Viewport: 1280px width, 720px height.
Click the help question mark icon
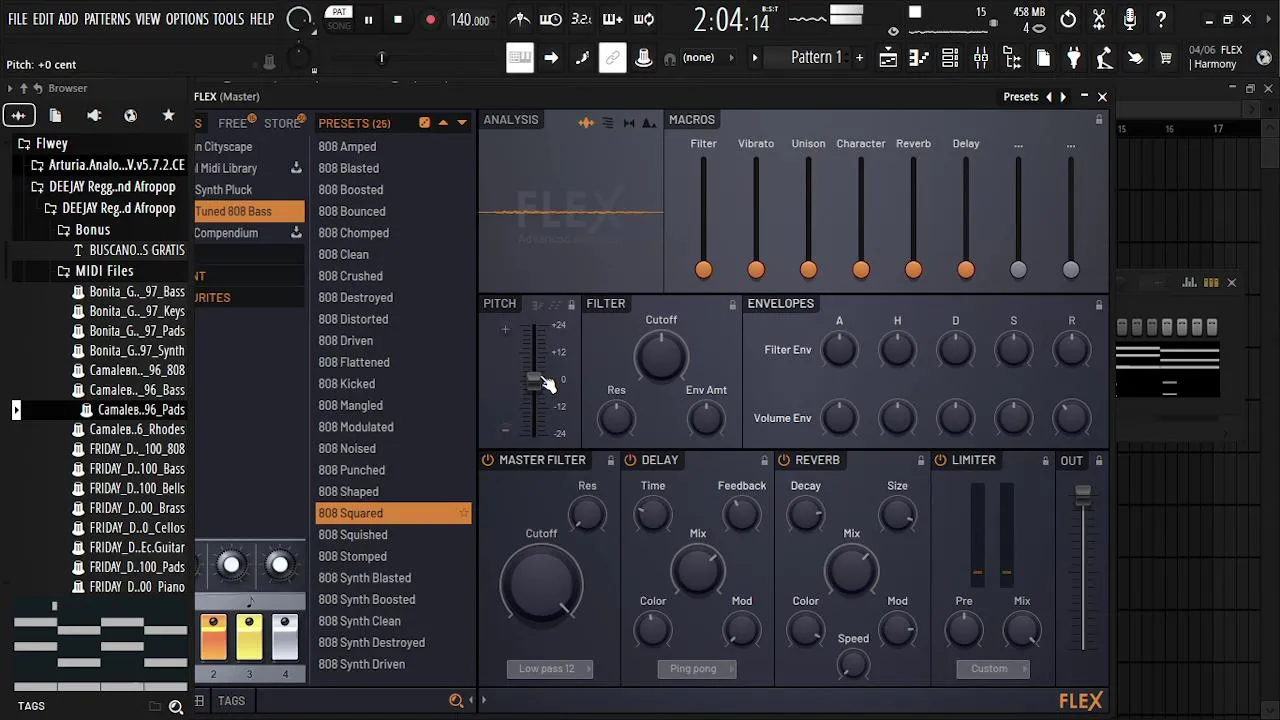(x=1161, y=19)
